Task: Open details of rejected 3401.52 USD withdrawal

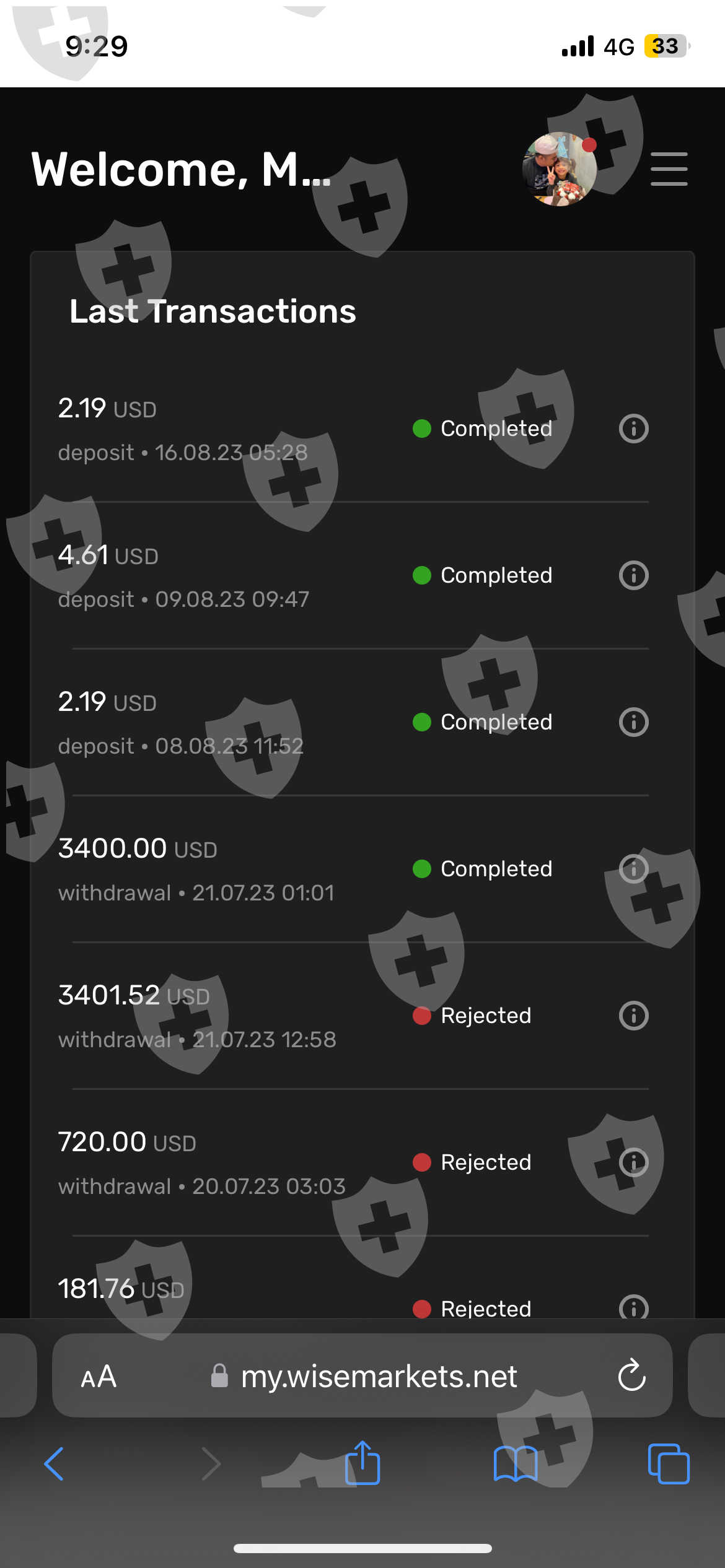Action: pos(633,1016)
